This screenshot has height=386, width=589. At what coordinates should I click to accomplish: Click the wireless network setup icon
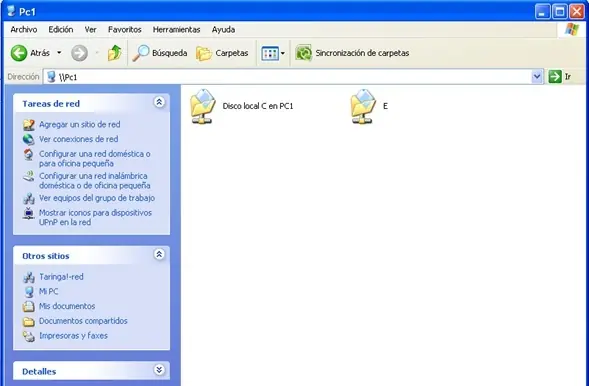pyautogui.click(x=29, y=176)
